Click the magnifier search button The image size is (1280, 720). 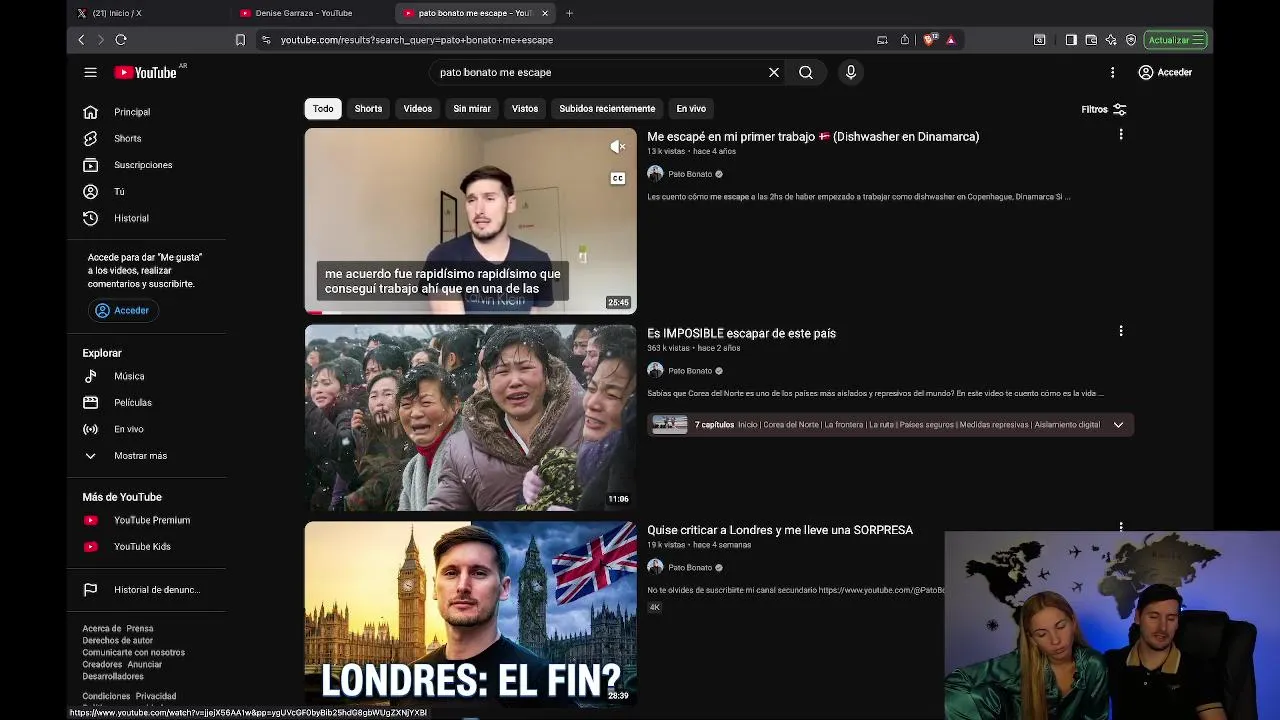coord(806,72)
